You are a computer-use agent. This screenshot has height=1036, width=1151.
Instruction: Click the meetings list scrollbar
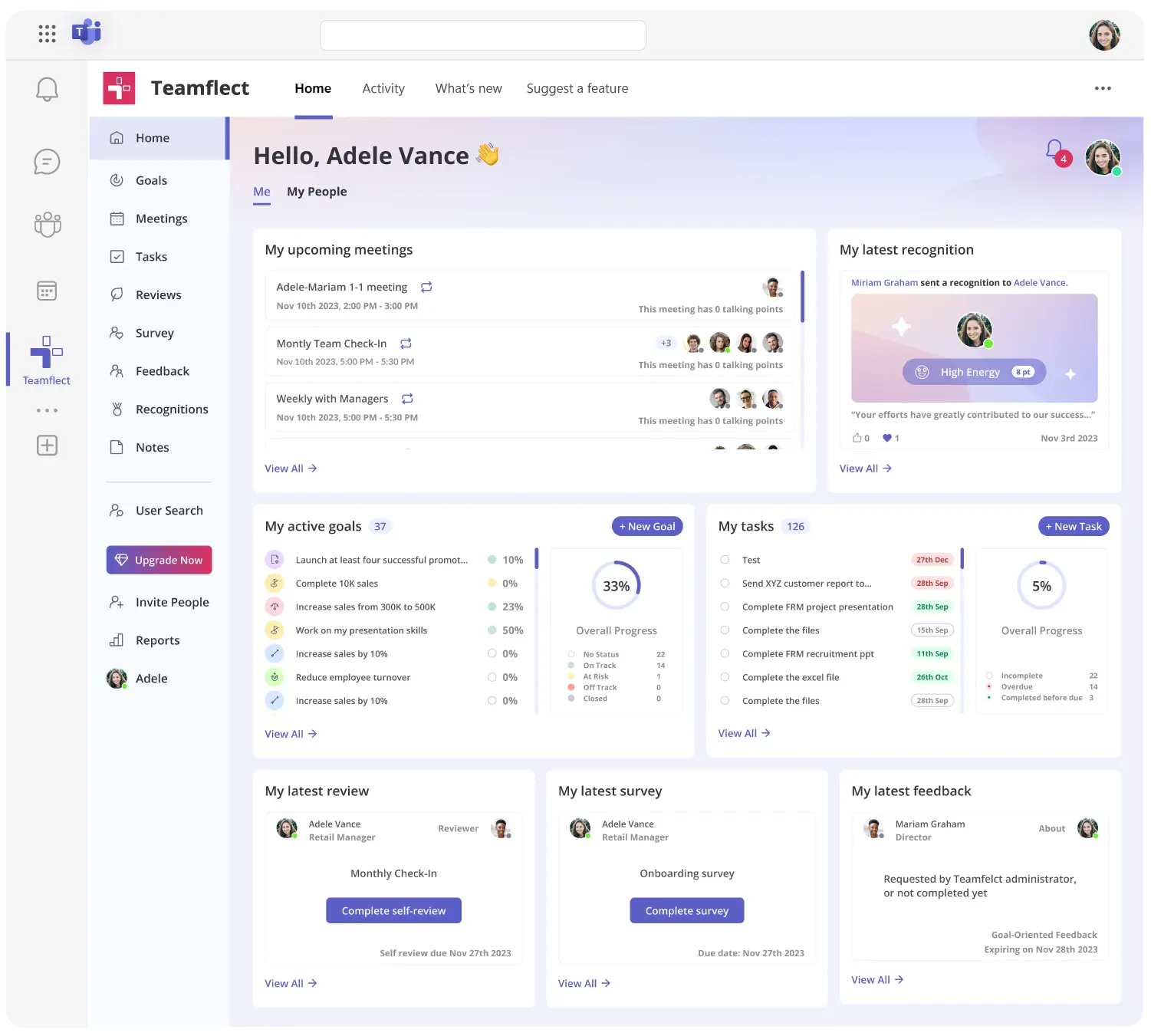coord(802,297)
